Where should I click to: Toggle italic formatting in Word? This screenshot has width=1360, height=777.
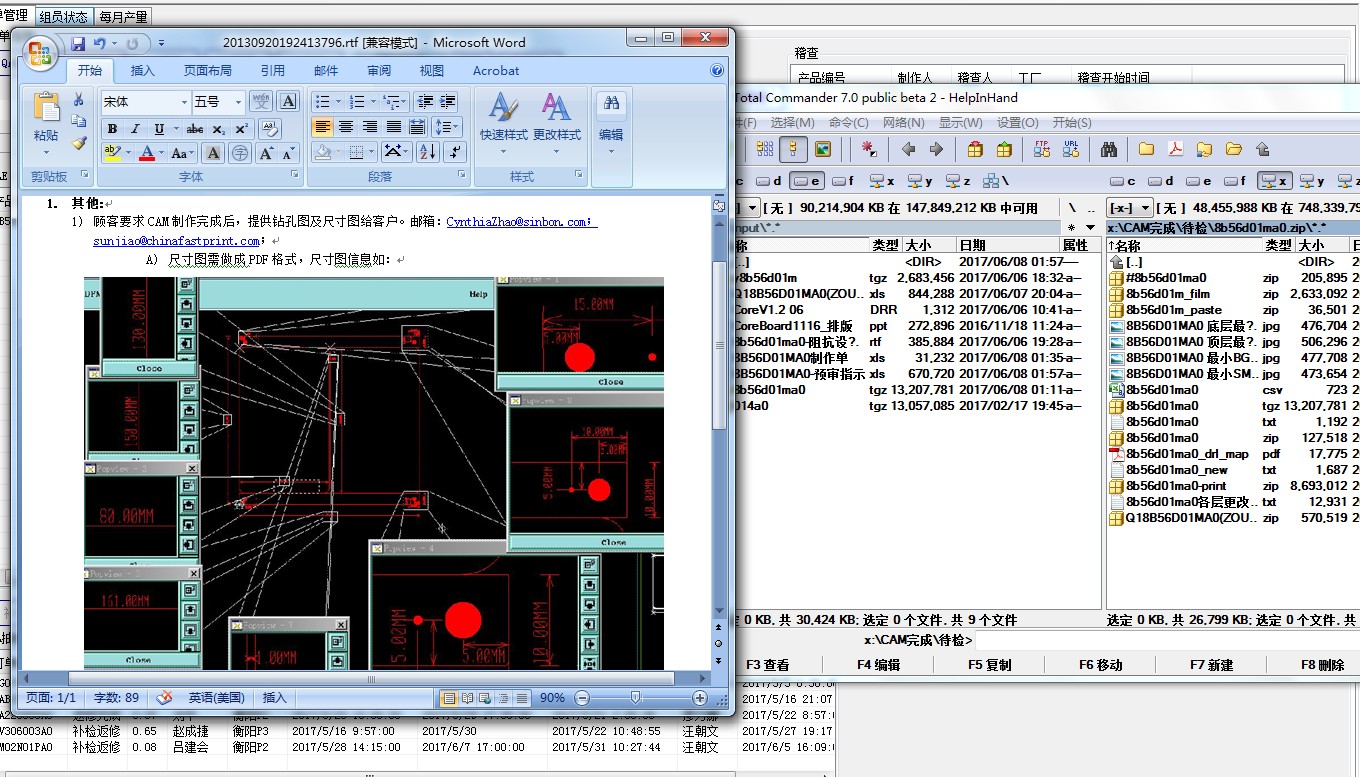[x=134, y=129]
